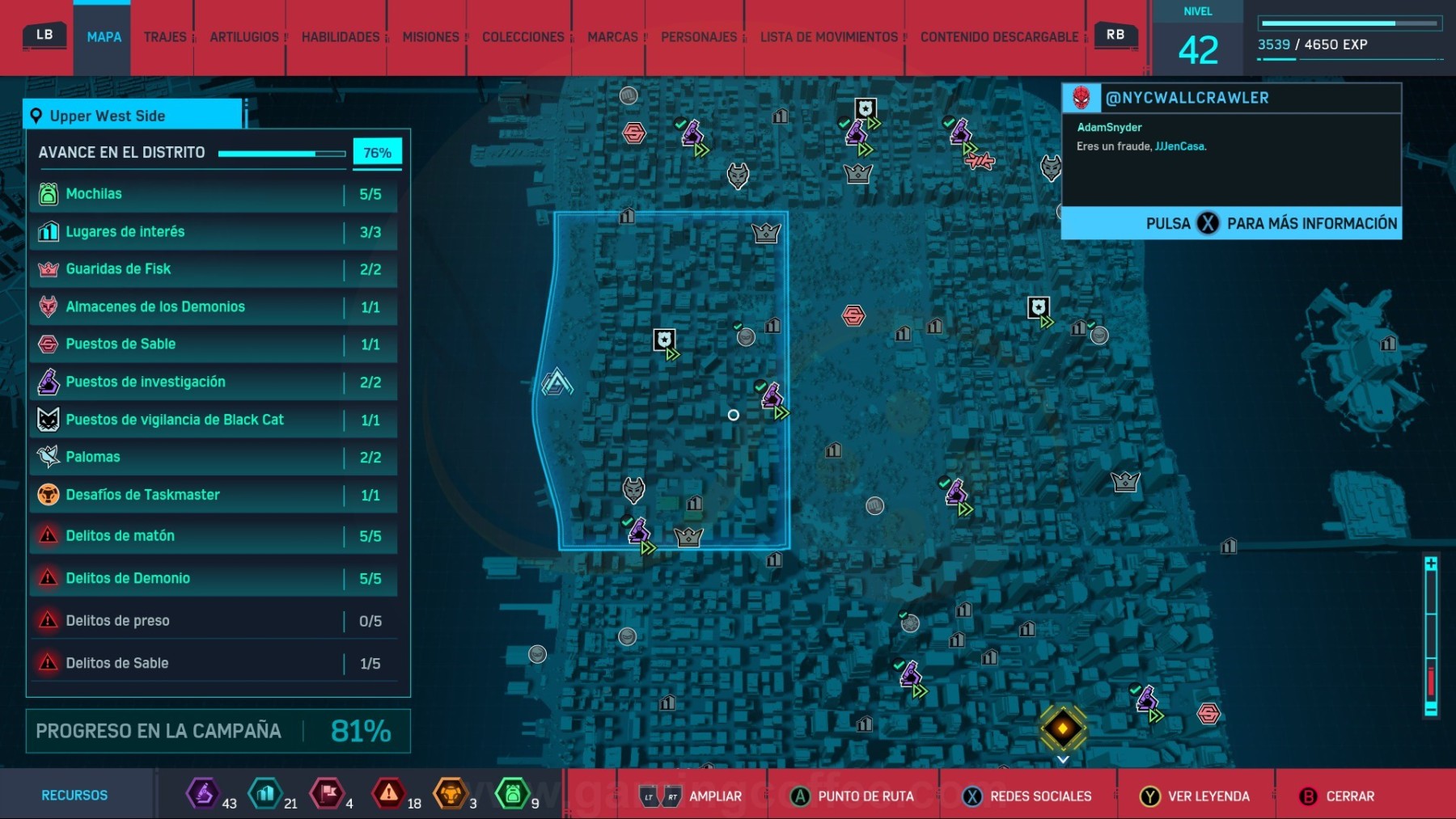This screenshot has width=1456, height=819.
Task: Click the Sable outpost marker in central park
Action: click(853, 315)
